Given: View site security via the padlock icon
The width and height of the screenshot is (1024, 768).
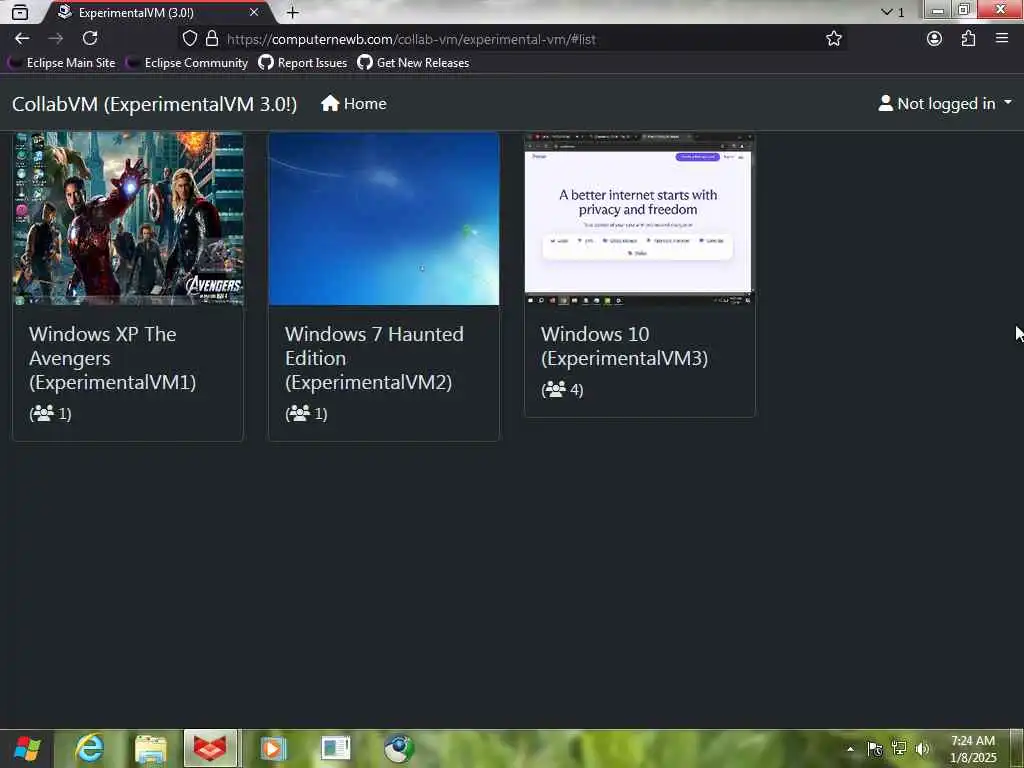Looking at the screenshot, I should click(x=212, y=39).
